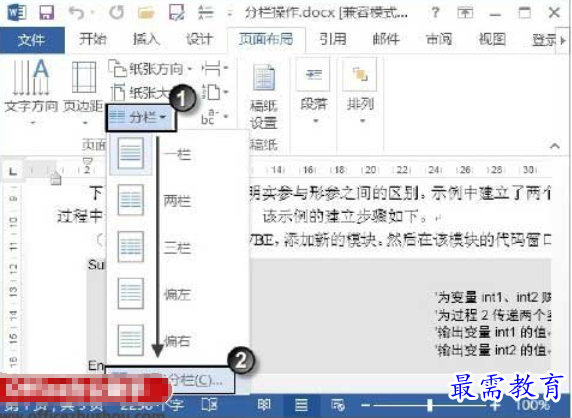The image size is (572, 418).
Task: Open the line numbers dropdown
Action: 215,92
